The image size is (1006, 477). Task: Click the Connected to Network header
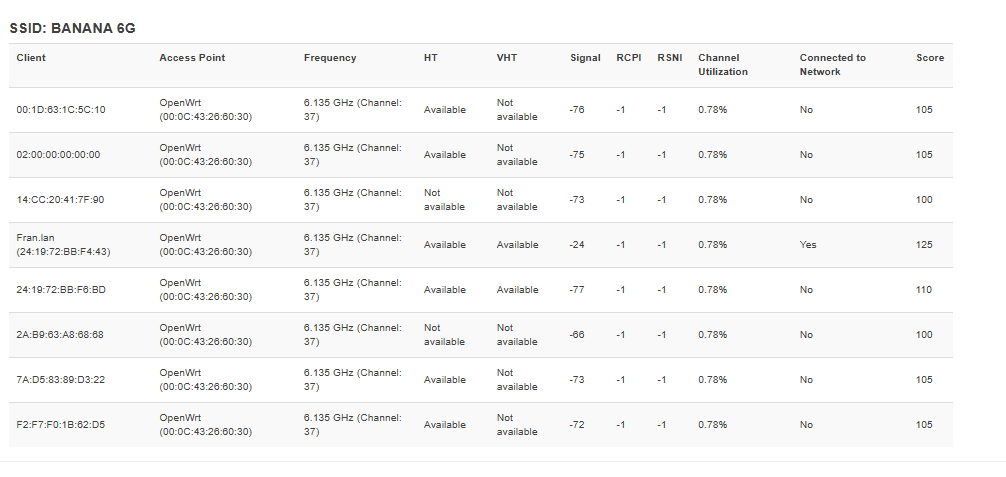[x=832, y=65]
